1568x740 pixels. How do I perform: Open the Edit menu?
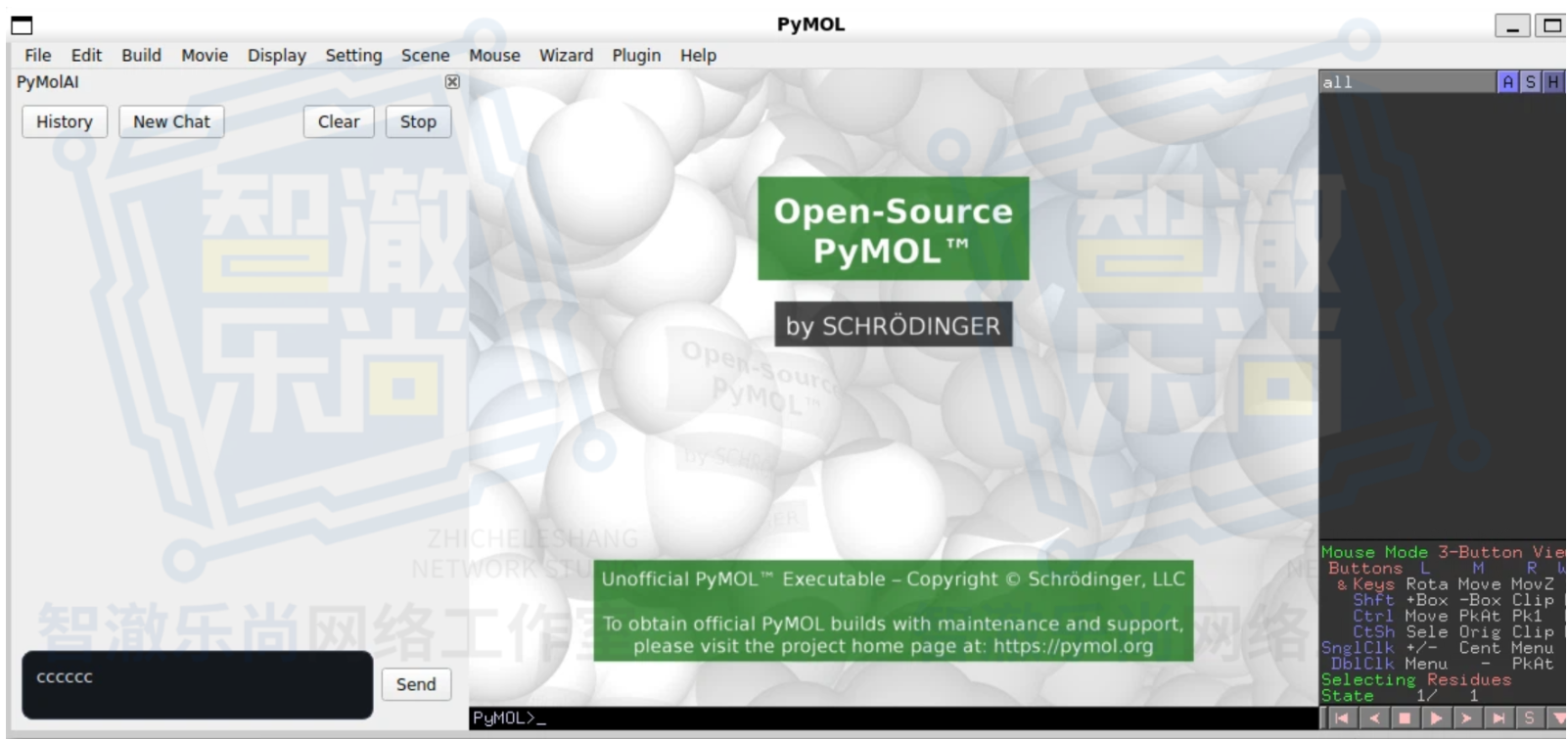pyautogui.click(x=86, y=56)
